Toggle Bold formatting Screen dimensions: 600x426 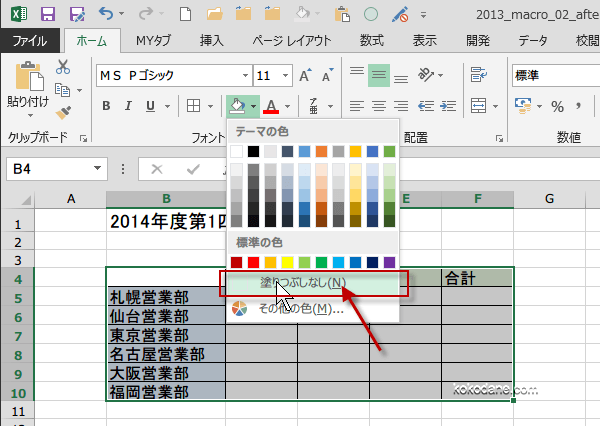click(x=105, y=106)
